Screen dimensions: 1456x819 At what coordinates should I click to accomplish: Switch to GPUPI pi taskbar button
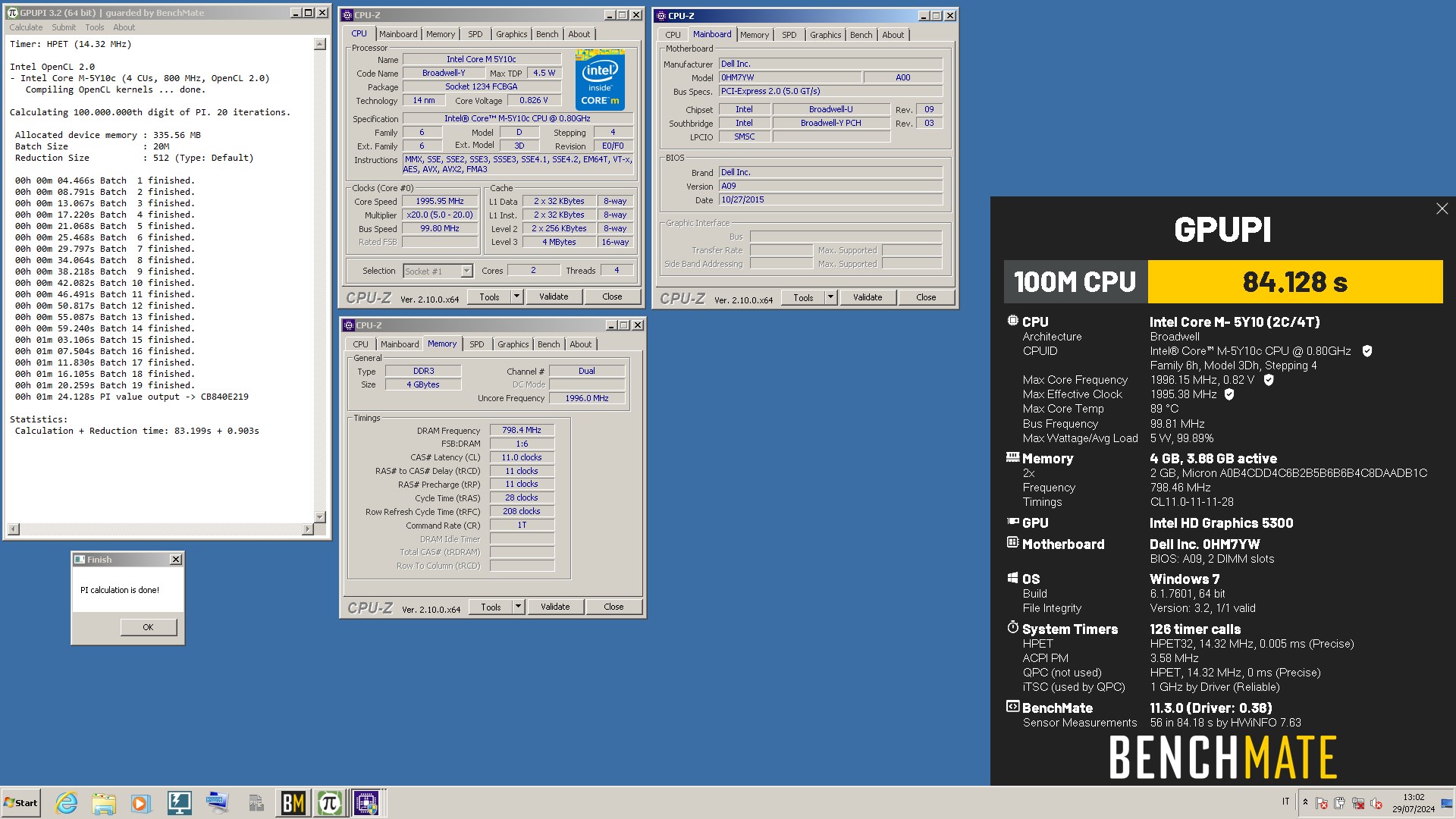(329, 802)
